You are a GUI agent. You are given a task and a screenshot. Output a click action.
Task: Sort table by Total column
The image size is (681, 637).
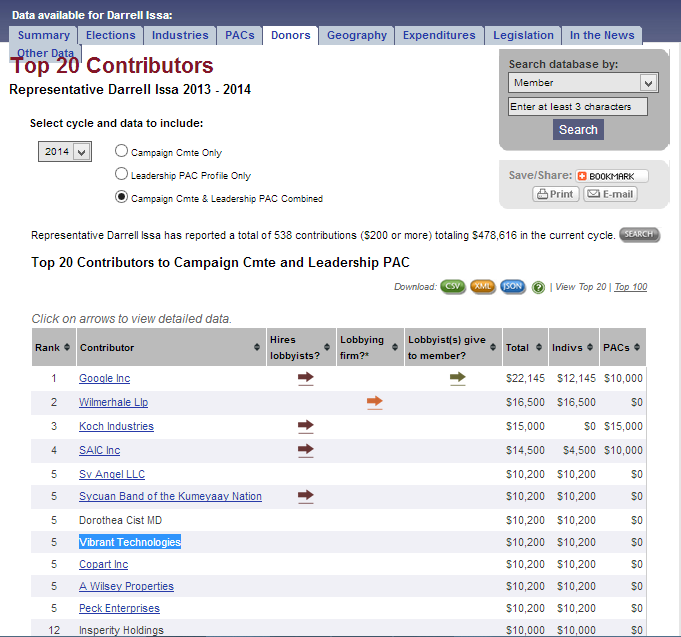point(524,347)
